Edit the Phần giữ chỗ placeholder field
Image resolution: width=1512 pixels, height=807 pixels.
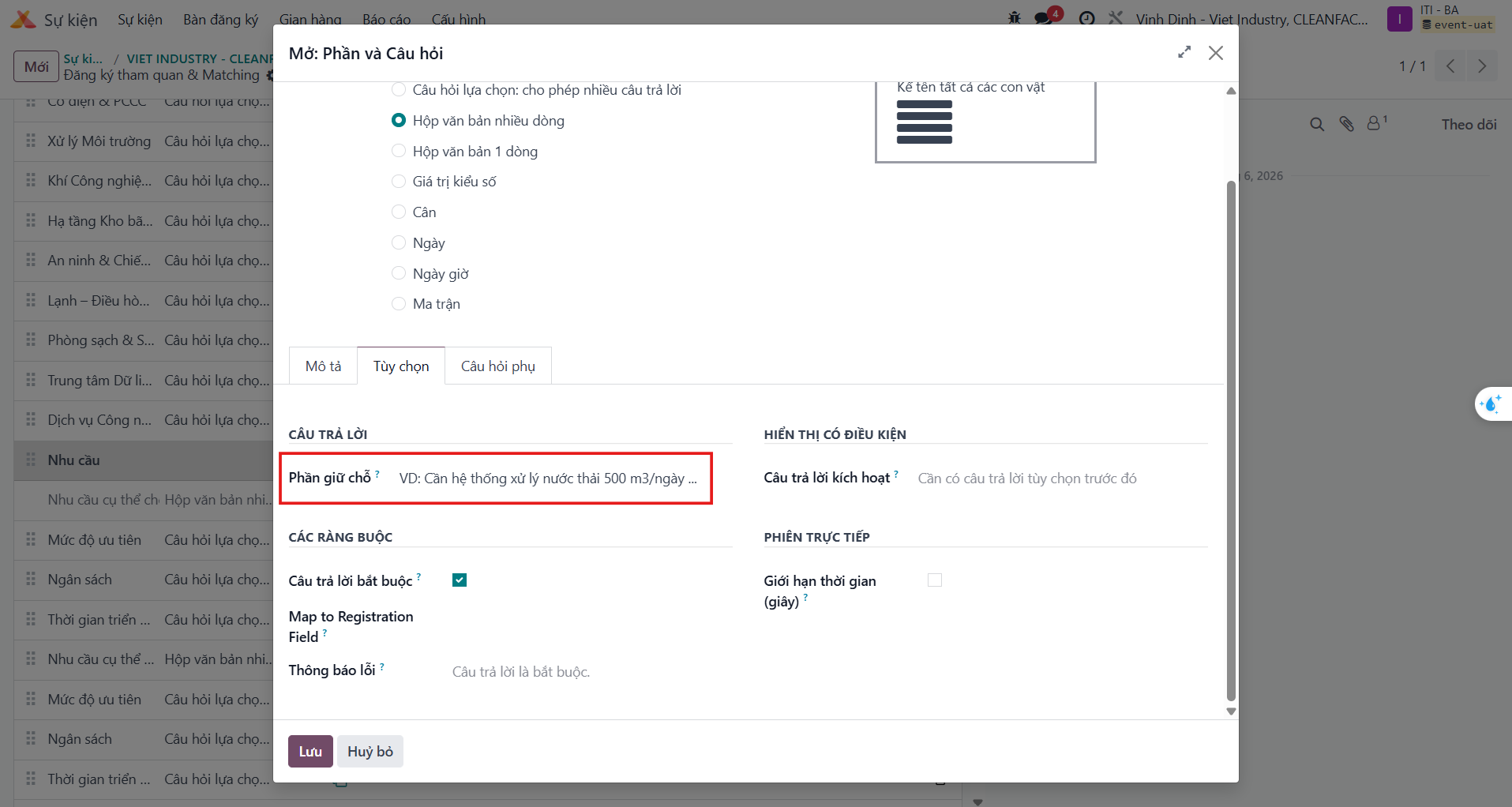point(565,479)
